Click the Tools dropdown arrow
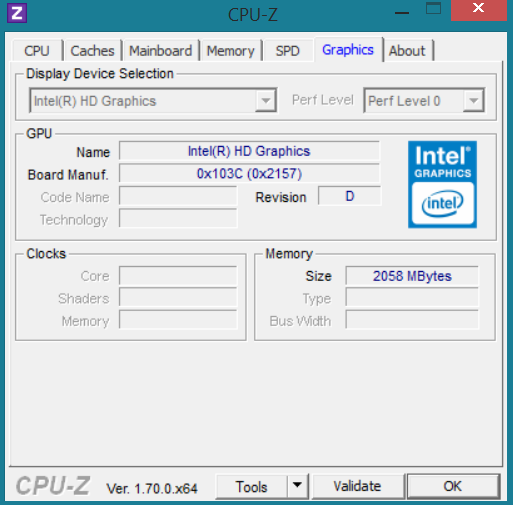The width and height of the screenshot is (513, 505). coord(297,486)
